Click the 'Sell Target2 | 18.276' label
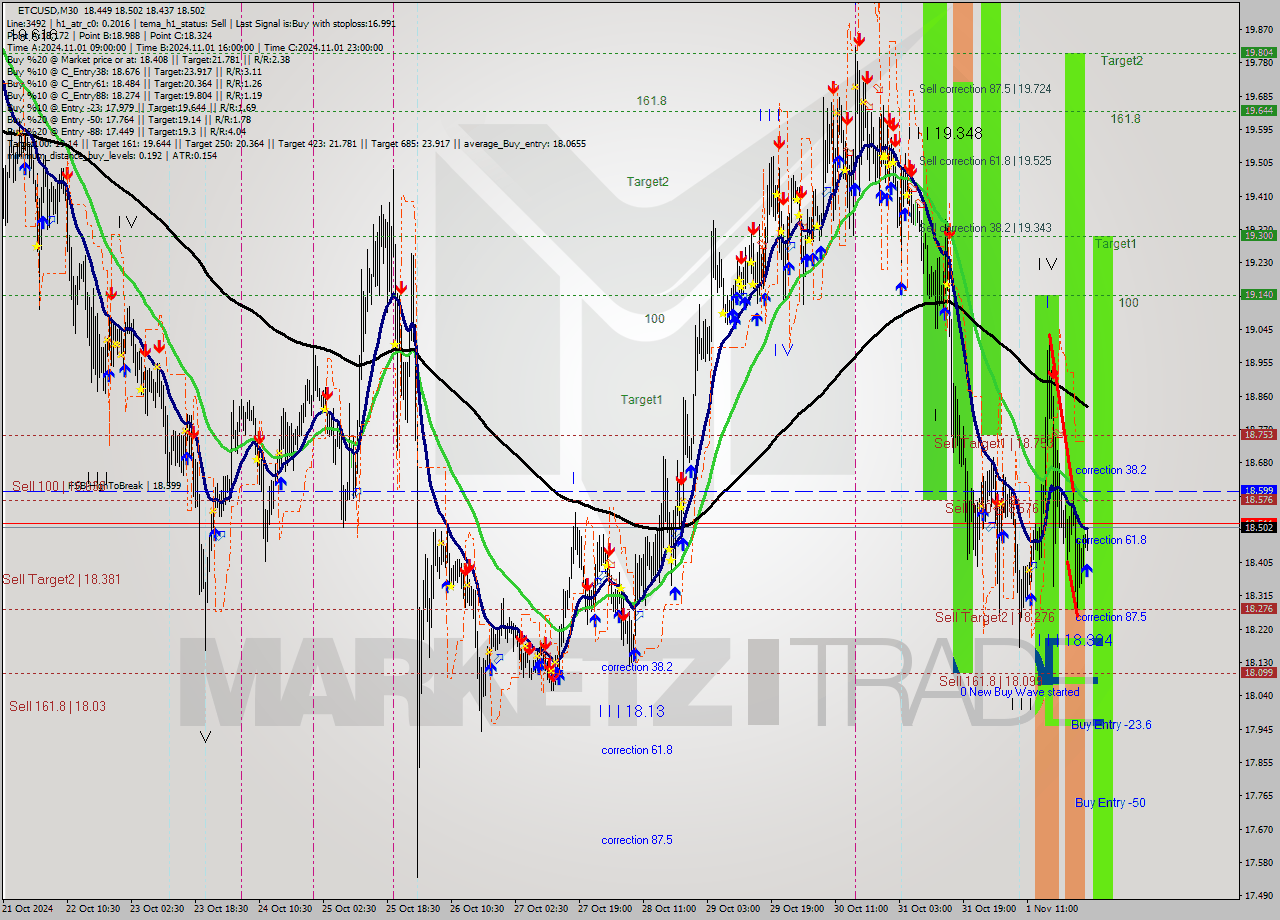The height and width of the screenshot is (920, 1280). click(x=995, y=618)
